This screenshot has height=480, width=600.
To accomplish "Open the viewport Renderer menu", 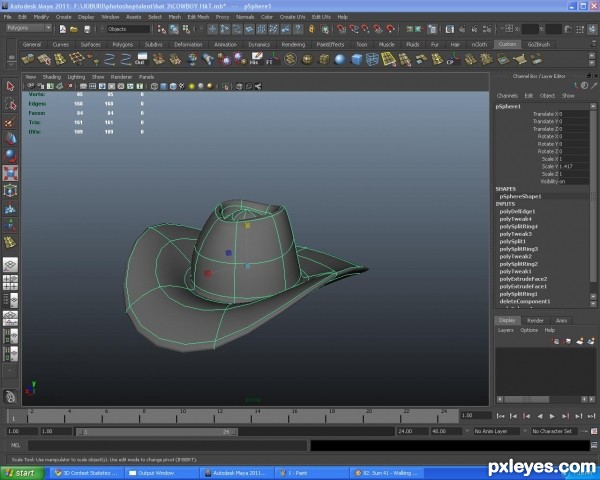I will (x=121, y=77).
